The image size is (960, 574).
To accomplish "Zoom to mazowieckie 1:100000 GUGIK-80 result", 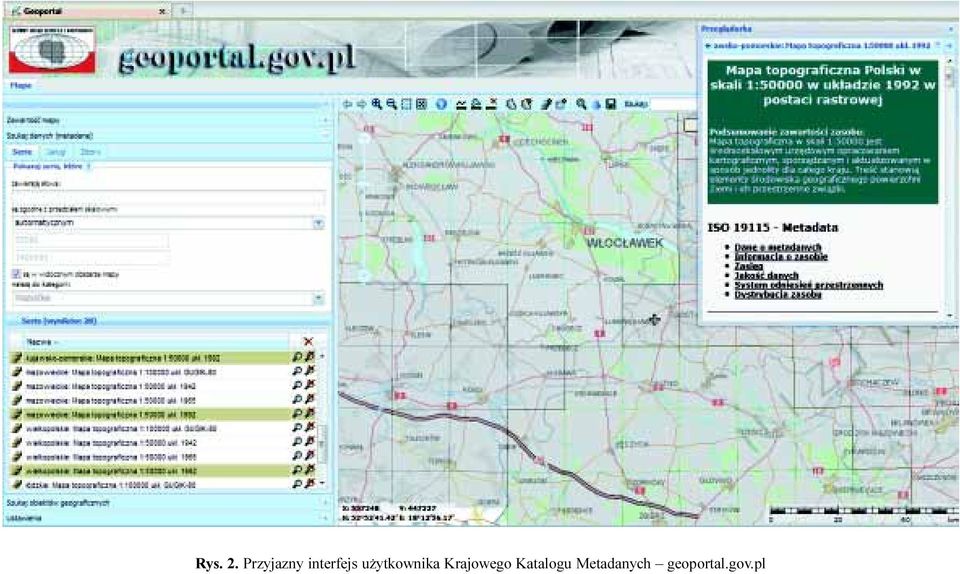I will pyautogui.click(x=297, y=371).
